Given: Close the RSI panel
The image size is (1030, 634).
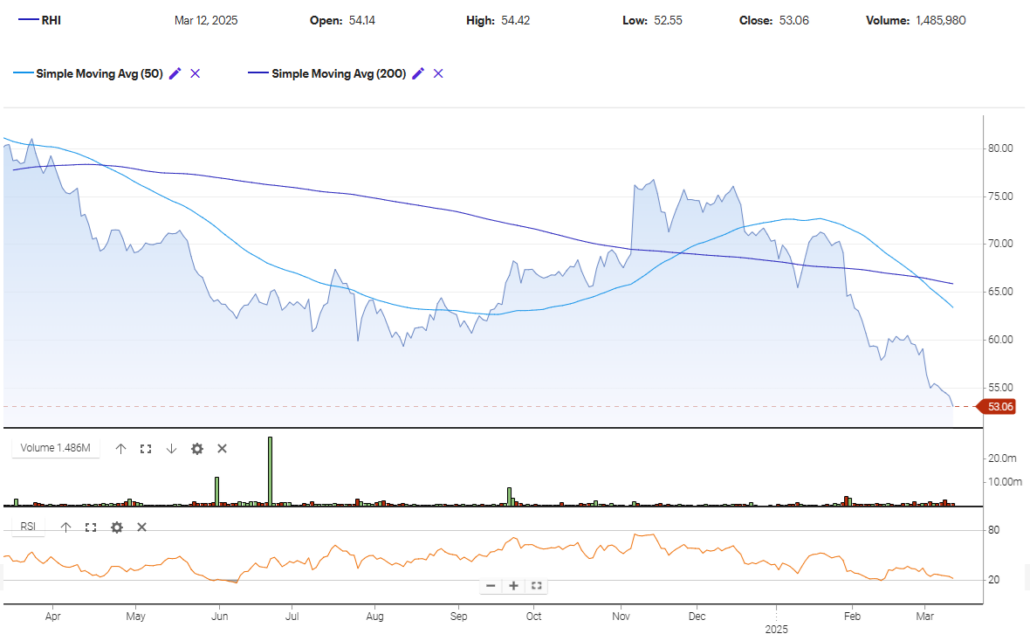Looking at the screenshot, I should [141, 527].
